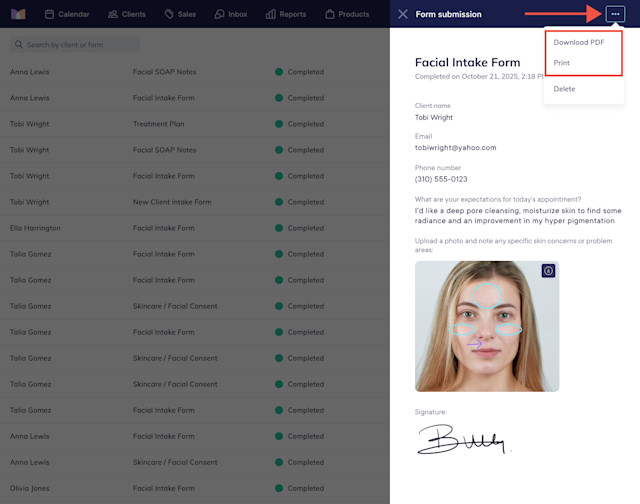The image size is (640, 504).
Task: Click the search magnifier icon
Action: [x=18, y=44]
